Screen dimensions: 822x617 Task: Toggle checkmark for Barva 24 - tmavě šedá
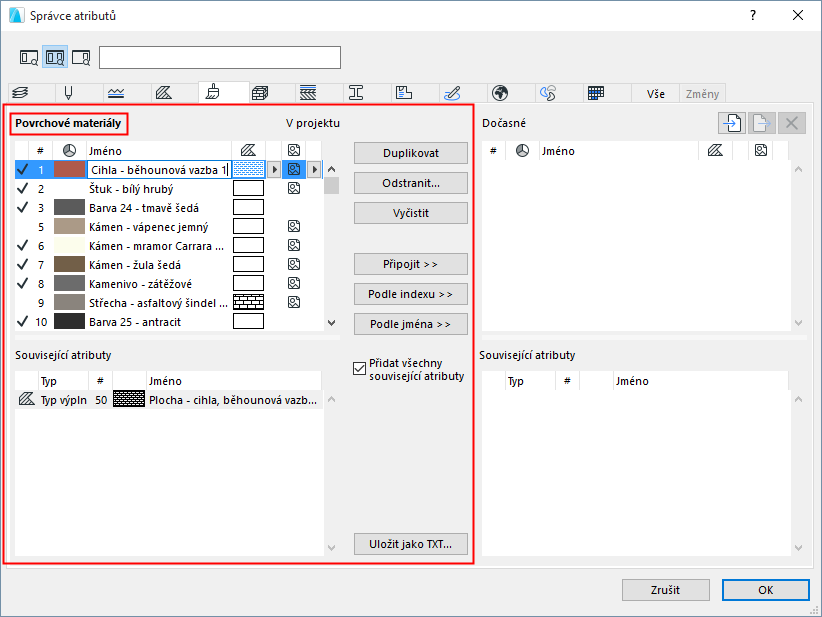tap(23, 208)
